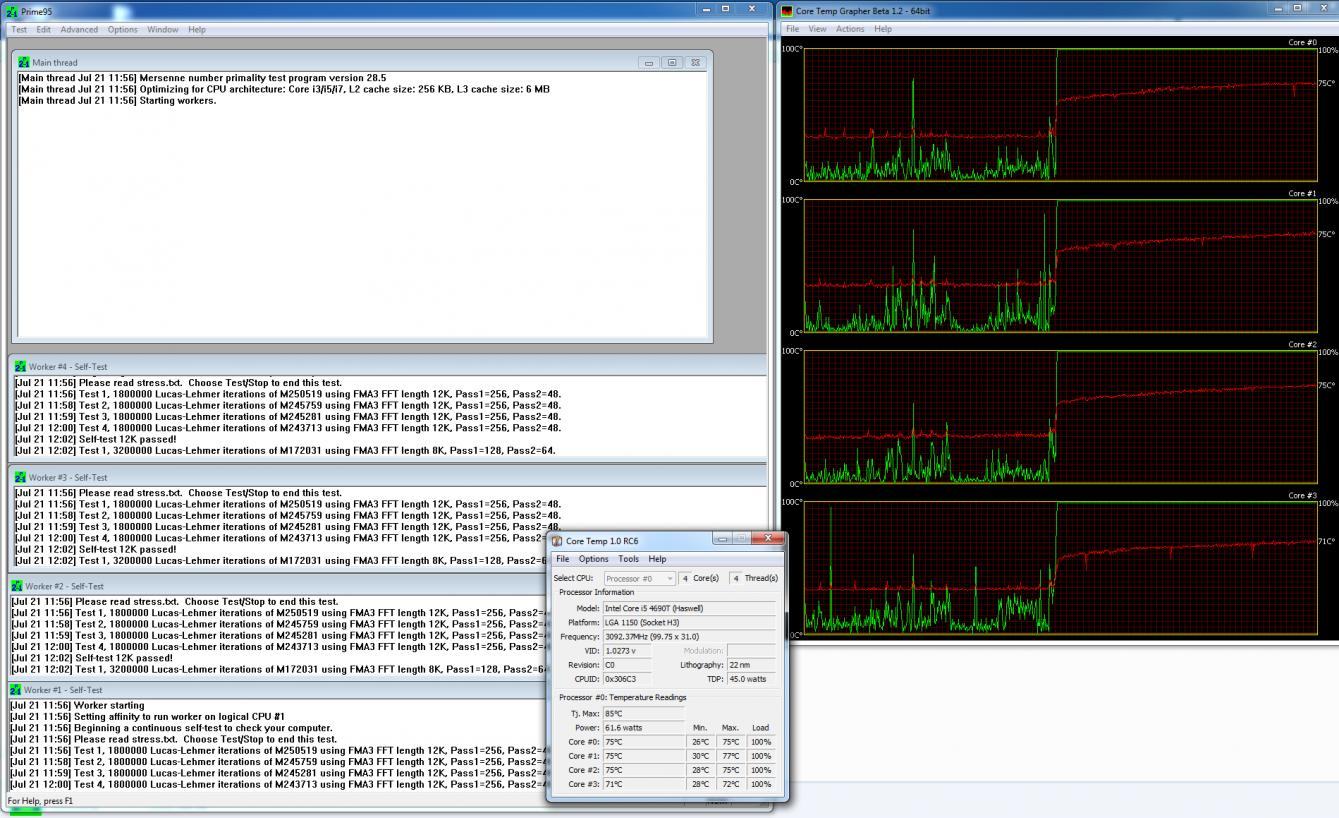Click the Lithography value 22 nm

click(x=751, y=664)
